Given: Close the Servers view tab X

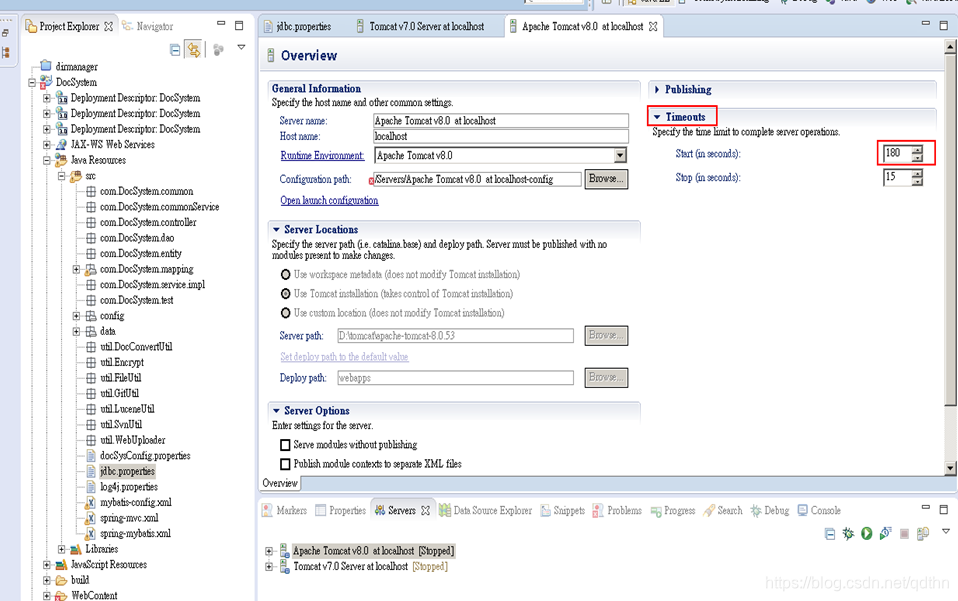Looking at the screenshot, I should (425, 510).
